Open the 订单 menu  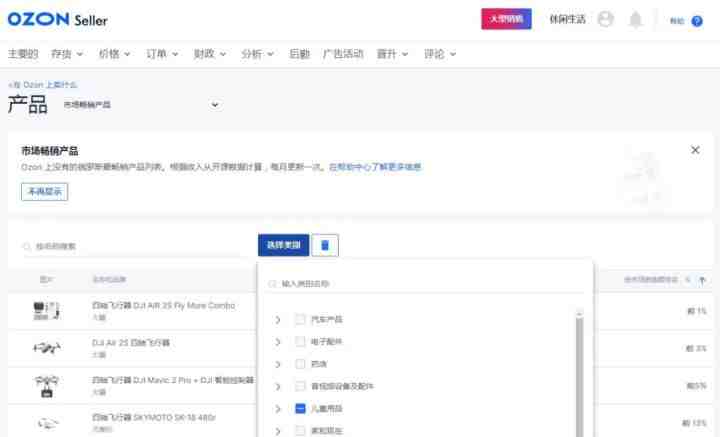coord(162,54)
